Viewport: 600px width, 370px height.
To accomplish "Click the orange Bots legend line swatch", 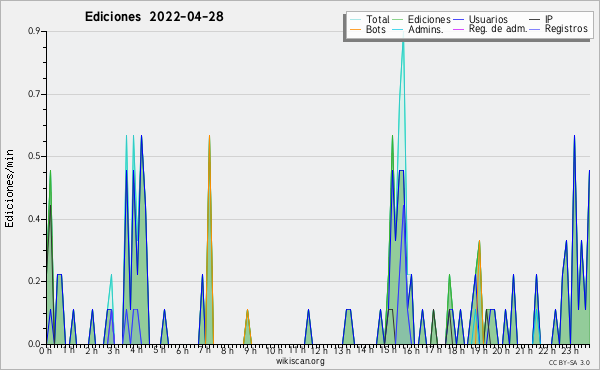I will pyautogui.click(x=355, y=29).
